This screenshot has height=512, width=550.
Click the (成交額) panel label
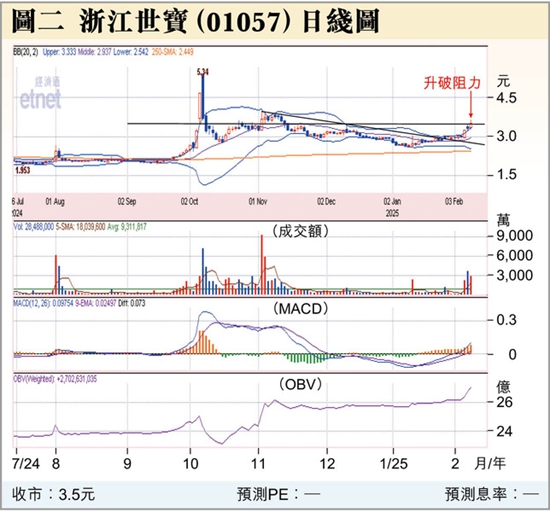pyautogui.click(x=301, y=231)
